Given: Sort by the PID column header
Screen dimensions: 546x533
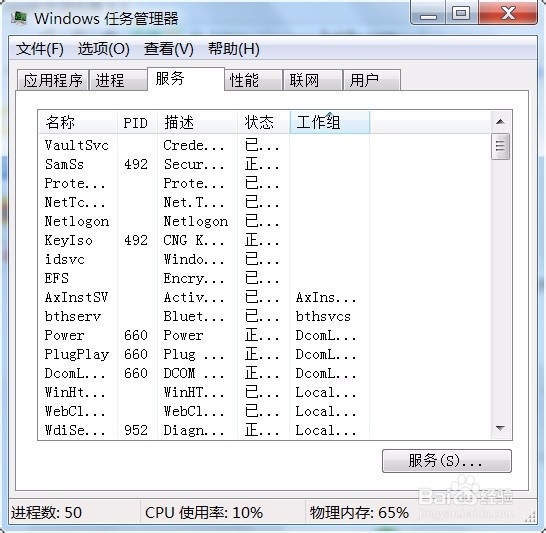Looking at the screenshot, I should (137, 123).
